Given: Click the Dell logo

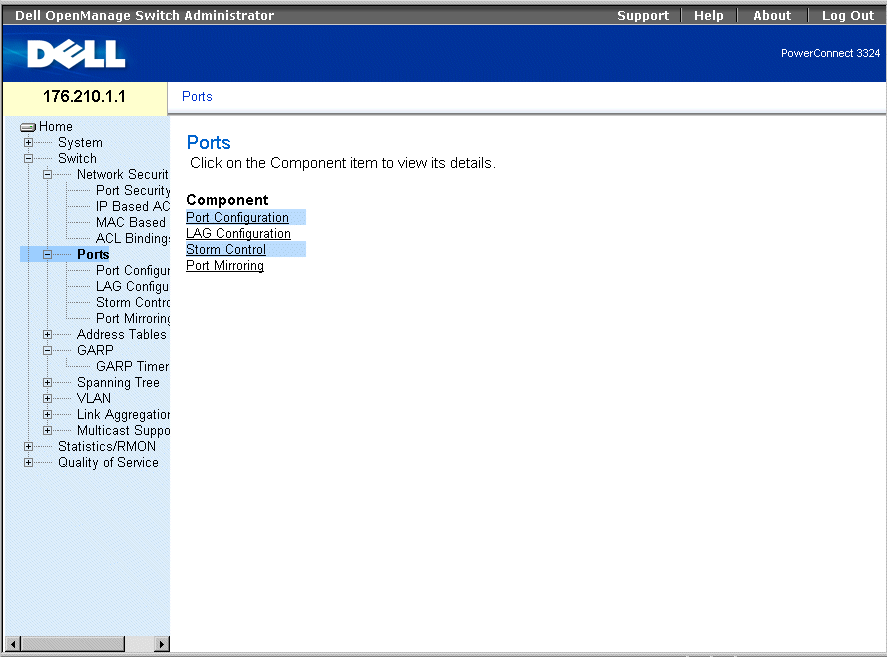Looking at the screenshot, I should click(76, 54).
